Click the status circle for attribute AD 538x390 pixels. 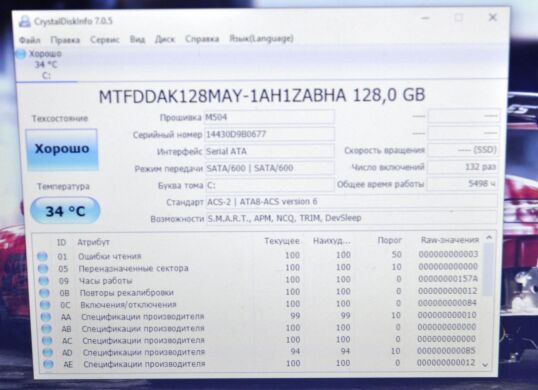48,352
